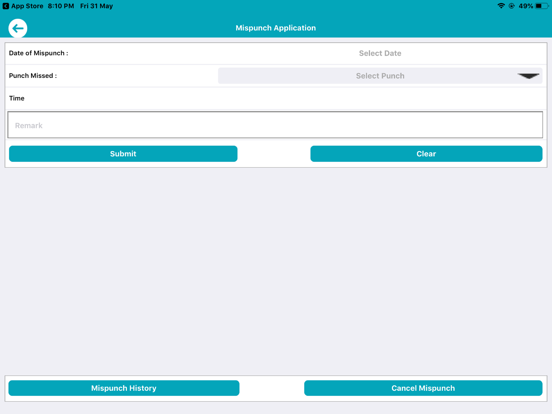This screenshot has width=552, height=414.
Task: Expand the Select Punch dropdown
Action: 380,76
